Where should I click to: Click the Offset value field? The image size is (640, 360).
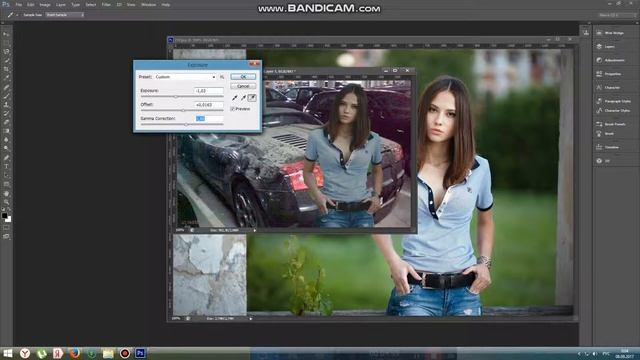(x=209, y=104)
